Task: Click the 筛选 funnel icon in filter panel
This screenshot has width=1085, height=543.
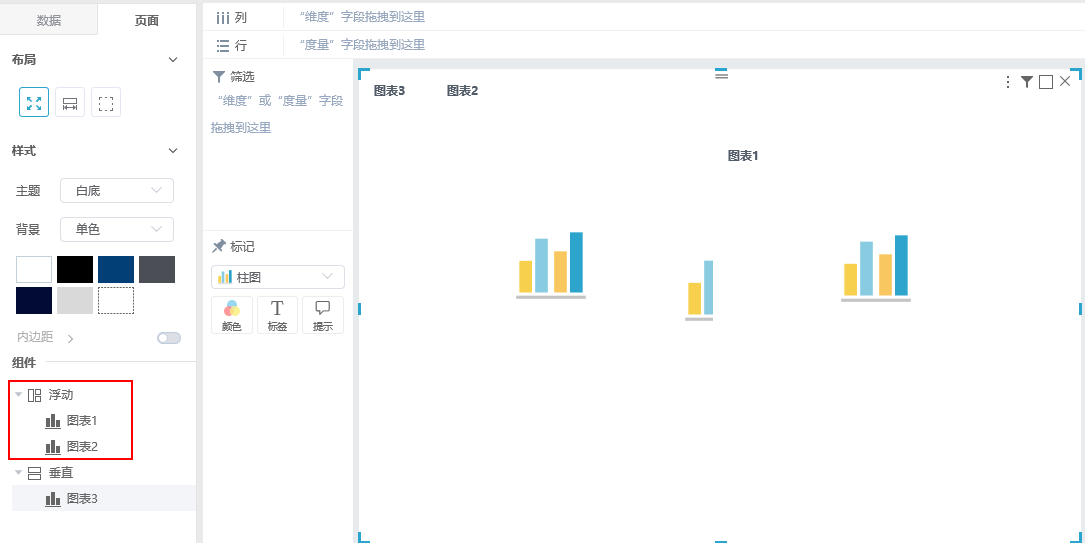Action: click(x=219, y=76)
